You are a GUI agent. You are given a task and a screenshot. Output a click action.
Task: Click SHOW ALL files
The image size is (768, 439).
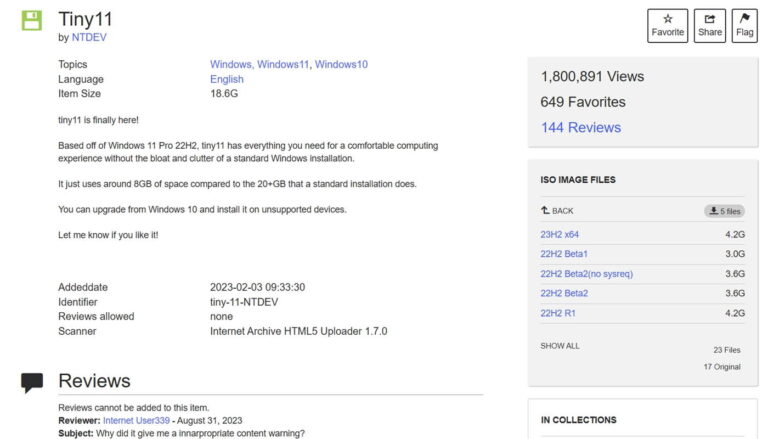click(560, 346)
